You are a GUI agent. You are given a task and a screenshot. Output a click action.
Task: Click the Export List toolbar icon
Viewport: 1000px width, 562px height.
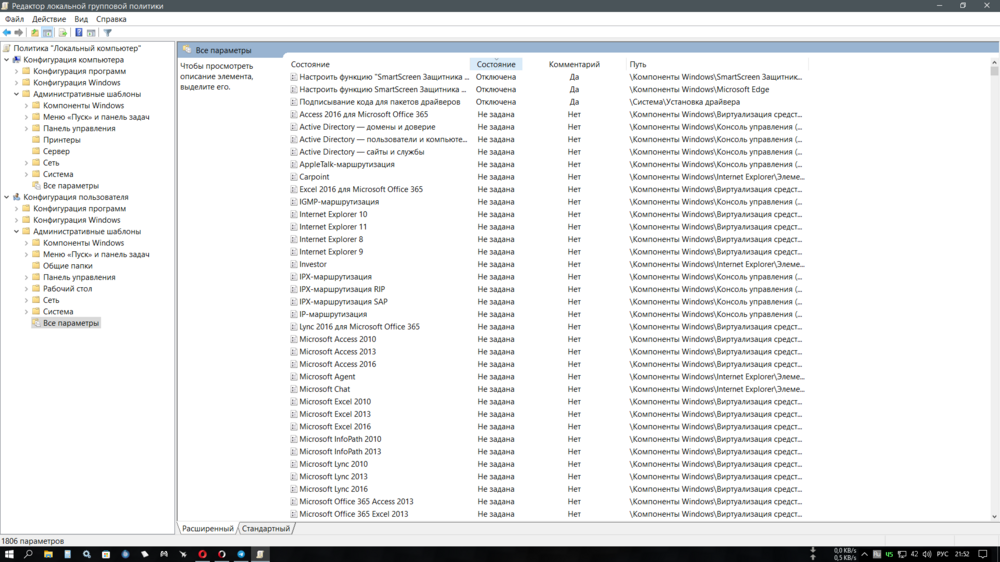[x=62, y=33]
